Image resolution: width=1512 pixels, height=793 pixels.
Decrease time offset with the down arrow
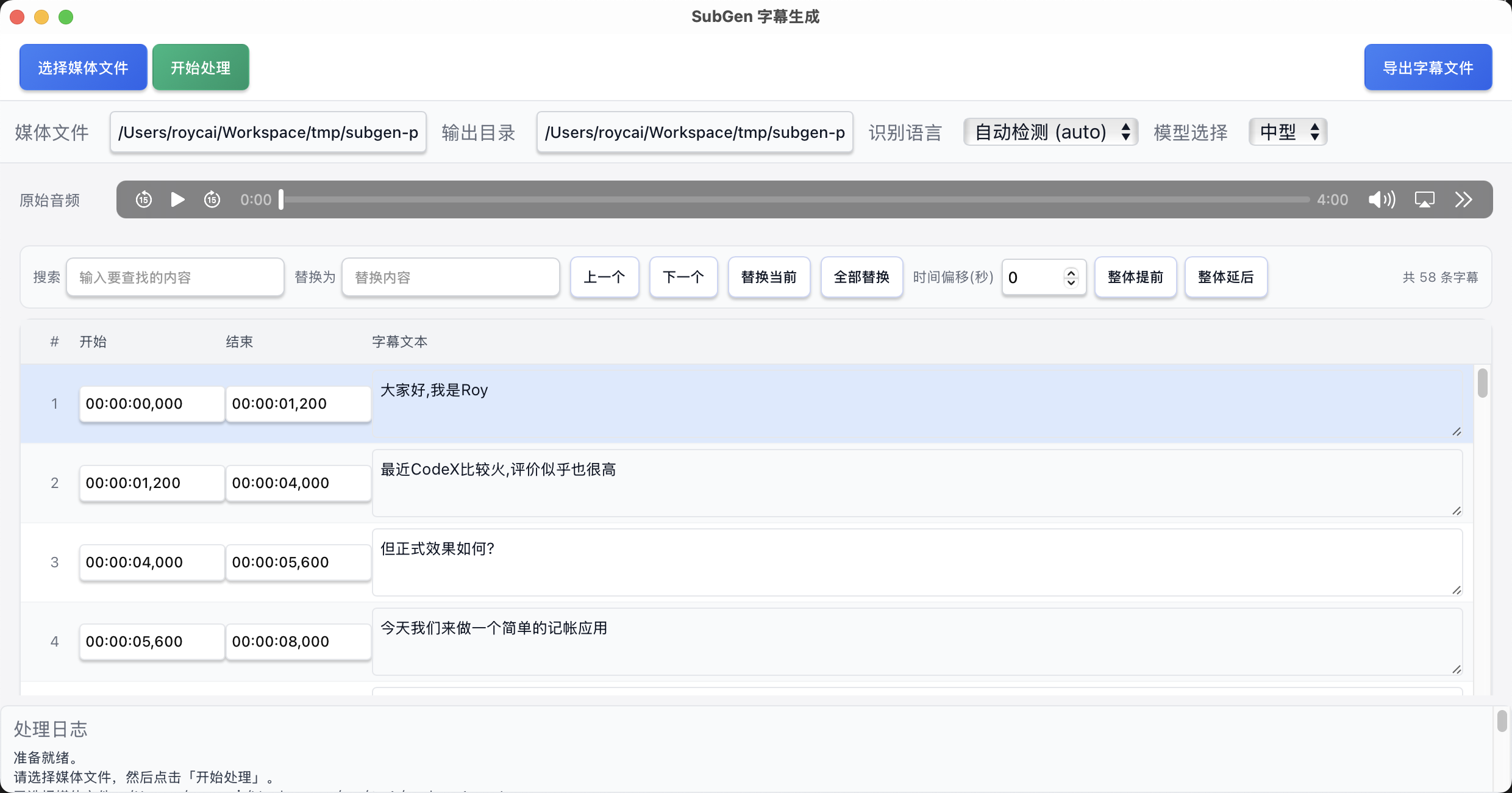pyautogui.click(x=1071, y=283)
